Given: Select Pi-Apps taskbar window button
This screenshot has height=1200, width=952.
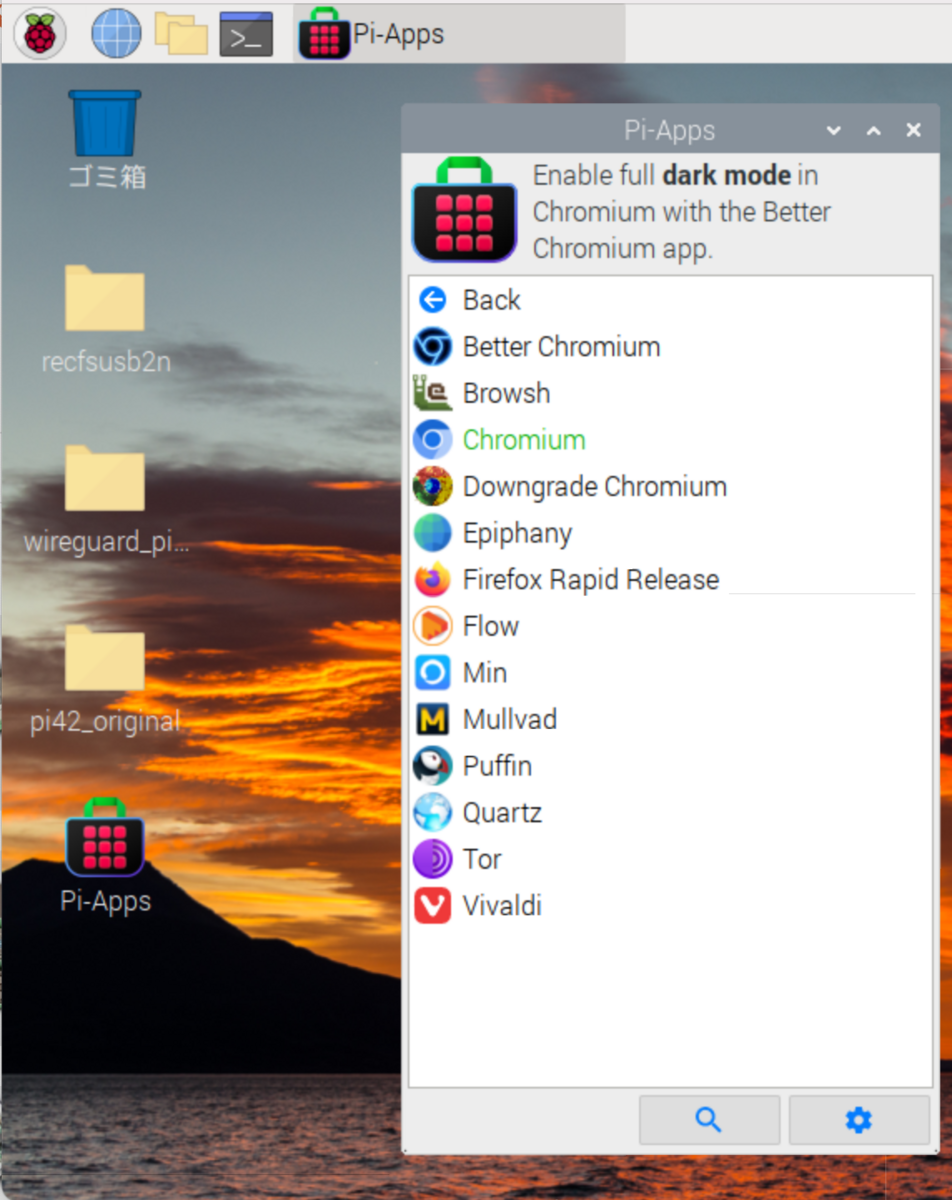Looking at the screenshot, I should (x=459, y=34).
